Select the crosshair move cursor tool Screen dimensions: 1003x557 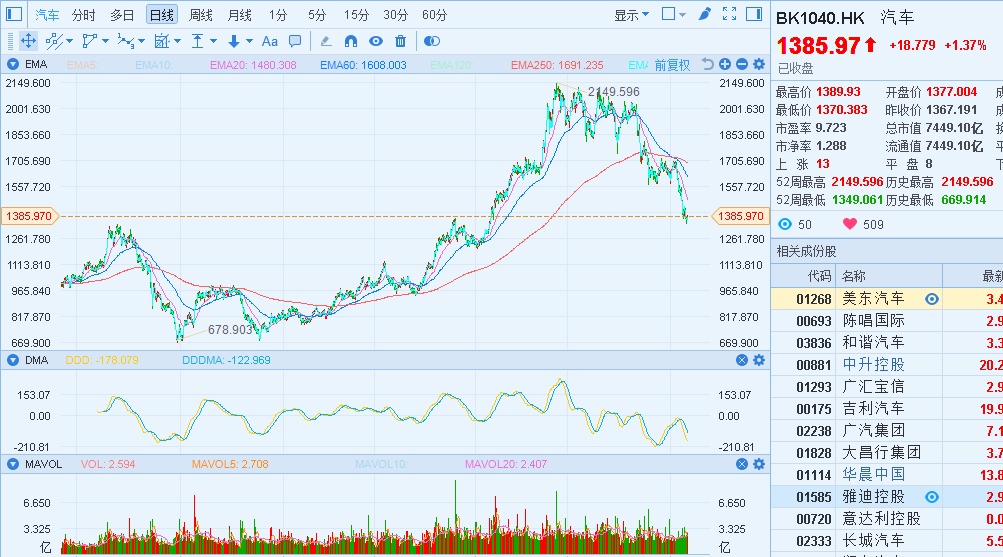point(28,41)
